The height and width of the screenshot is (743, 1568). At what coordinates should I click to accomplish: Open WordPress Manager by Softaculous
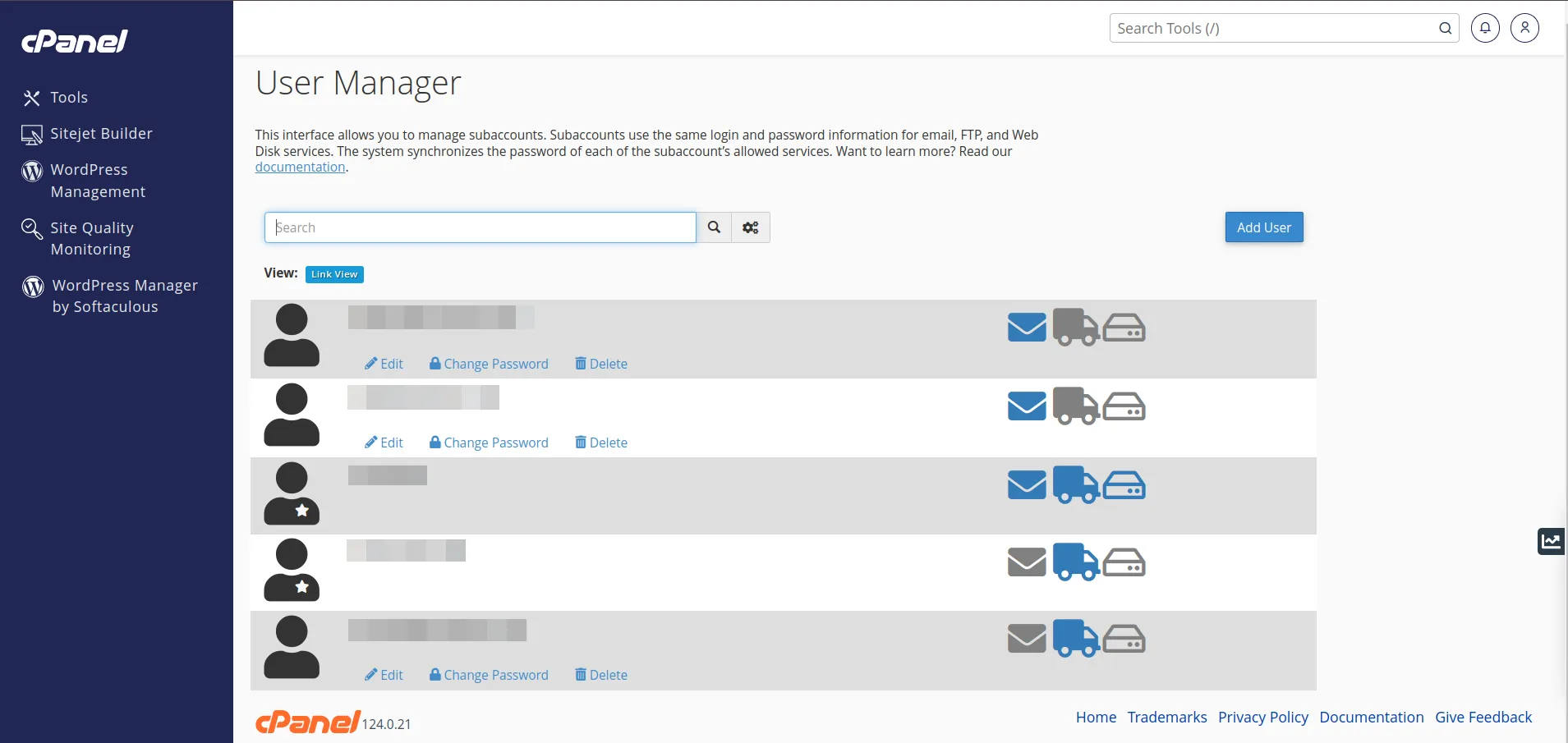[x=125, y=296]
